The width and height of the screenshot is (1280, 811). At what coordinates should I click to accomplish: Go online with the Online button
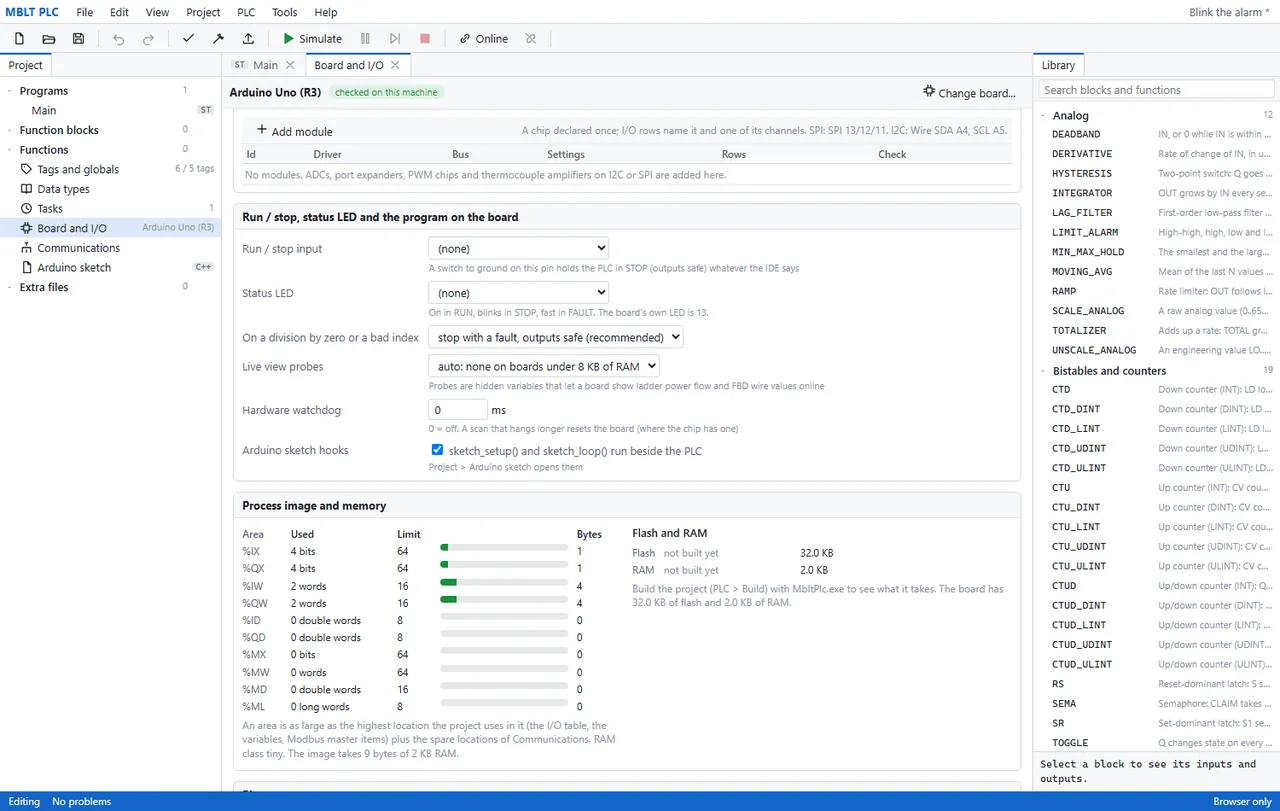pyautogui.click(x=484, y=39)
